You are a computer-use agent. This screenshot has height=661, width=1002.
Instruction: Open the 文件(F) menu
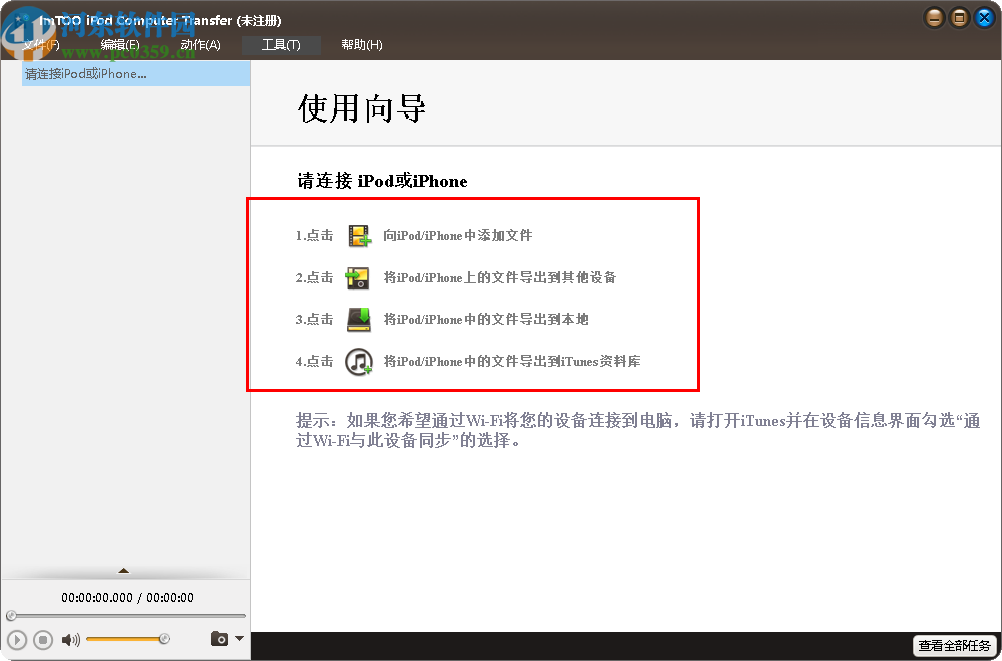click(40, 44)
